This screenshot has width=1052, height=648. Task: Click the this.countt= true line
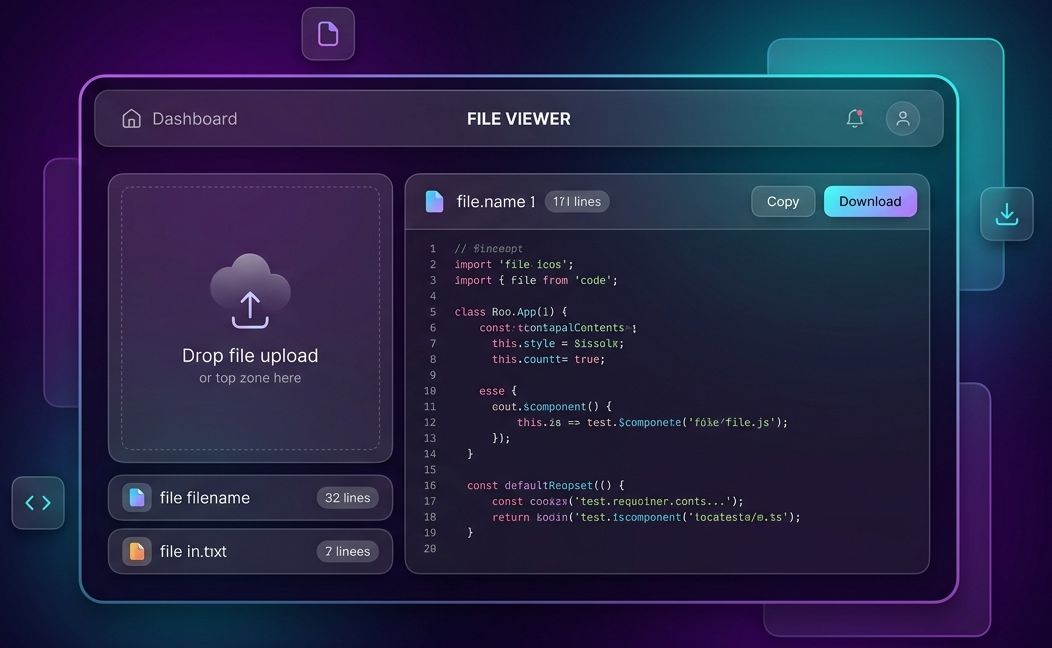[548, 360]
